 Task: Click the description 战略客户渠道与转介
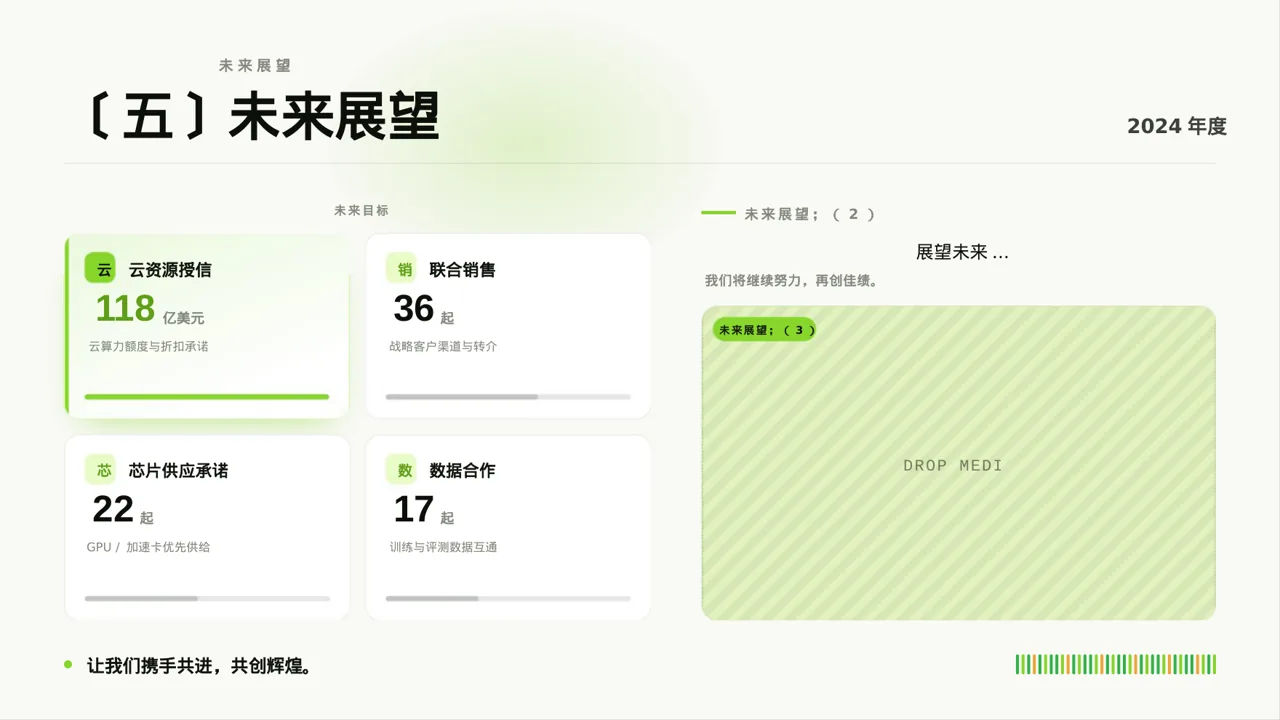tap(443, 346)
